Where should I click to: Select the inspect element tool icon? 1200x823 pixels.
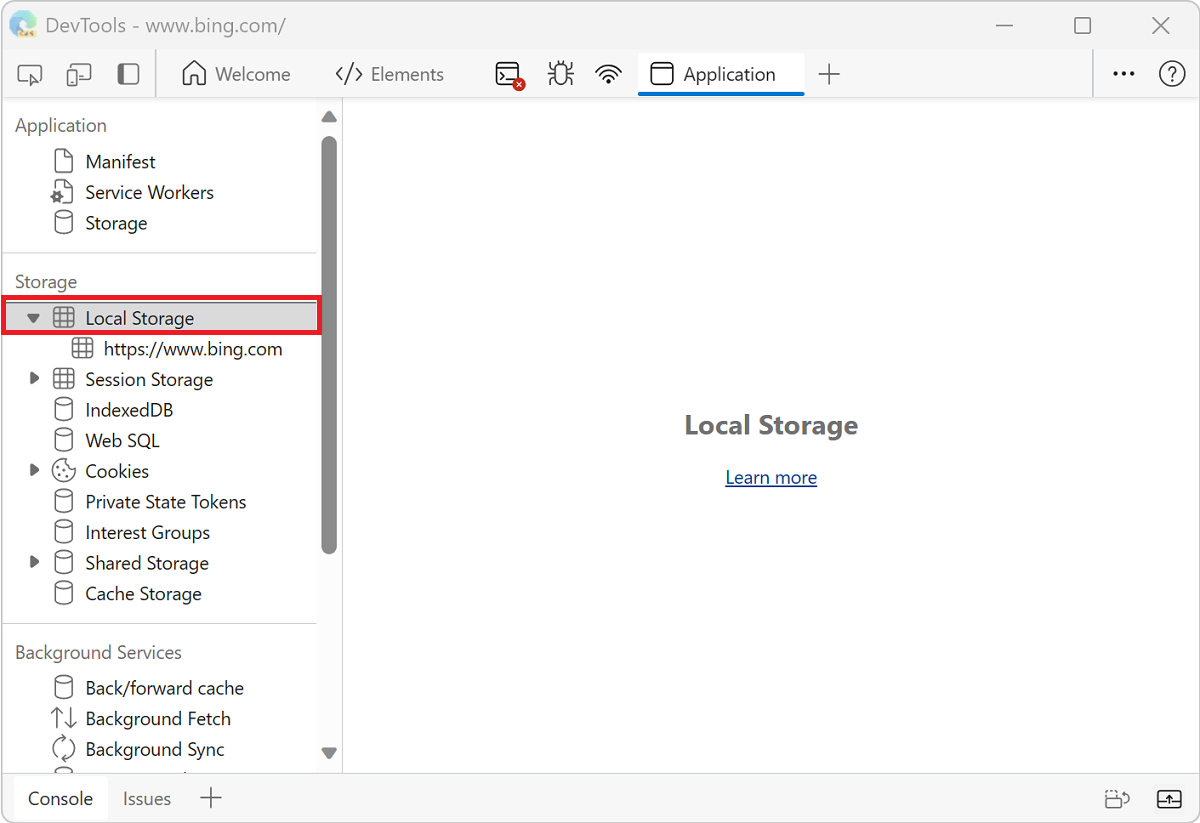[x=29, y=74]
